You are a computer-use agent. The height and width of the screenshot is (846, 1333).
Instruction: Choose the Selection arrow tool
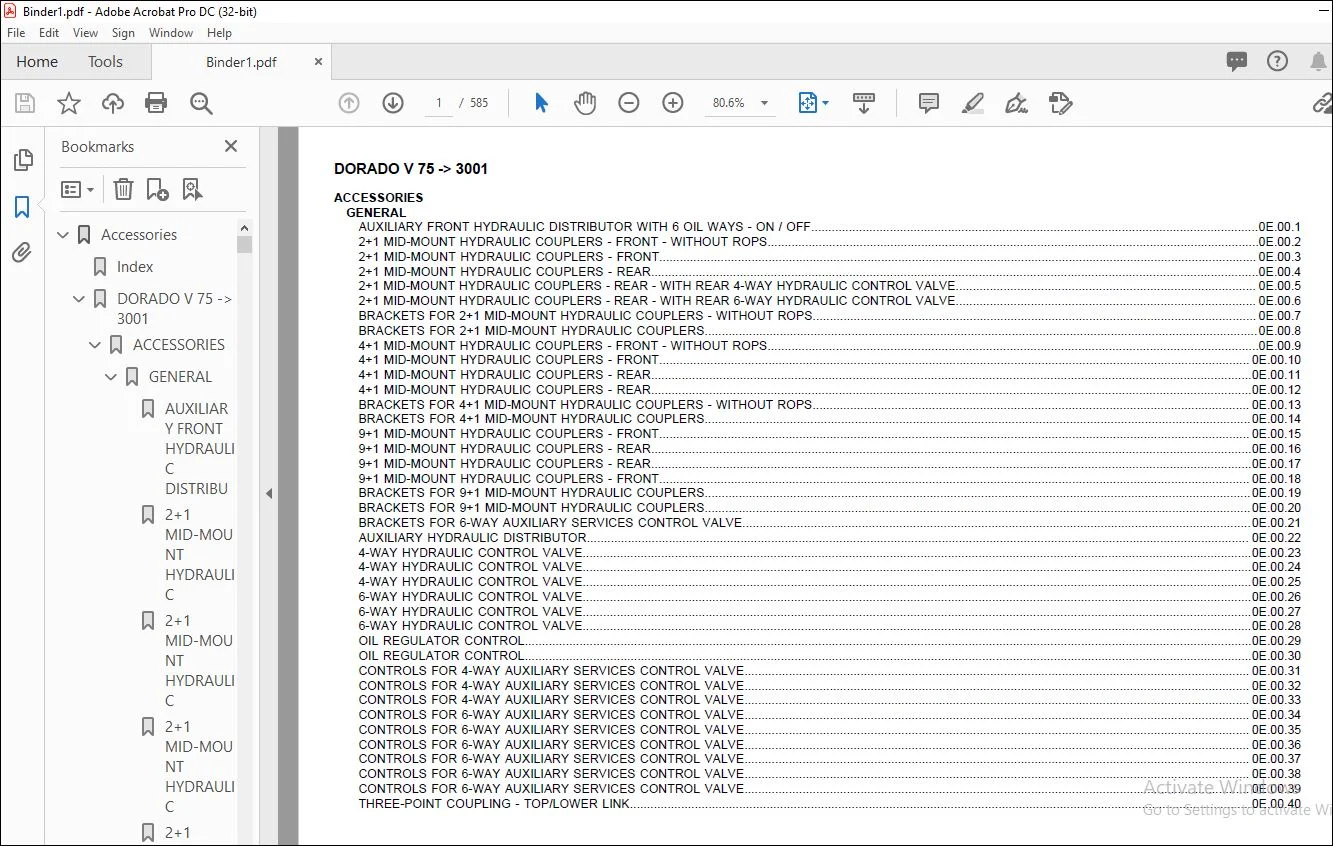[x=541, y=103]
